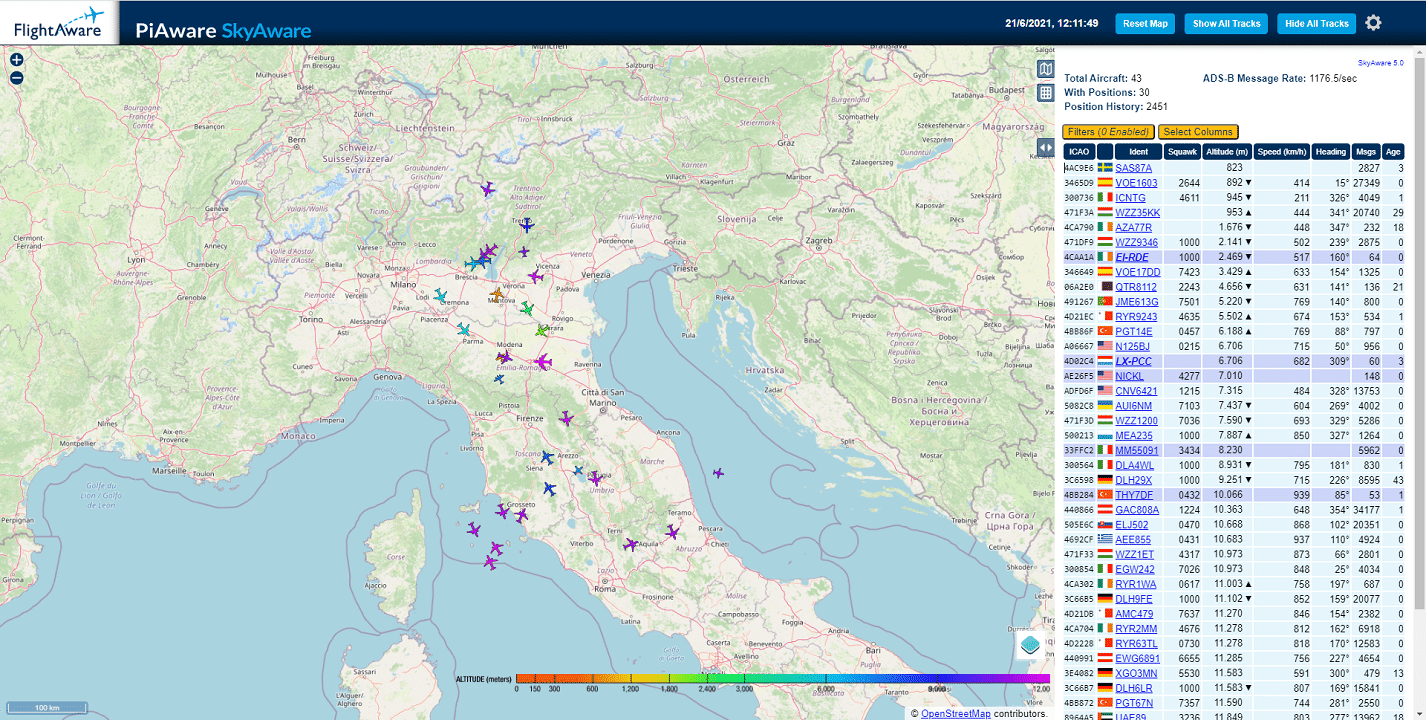1426x720 pixels.
Task: Click the folded map icon button
Action: click(x=1045, y=69)
